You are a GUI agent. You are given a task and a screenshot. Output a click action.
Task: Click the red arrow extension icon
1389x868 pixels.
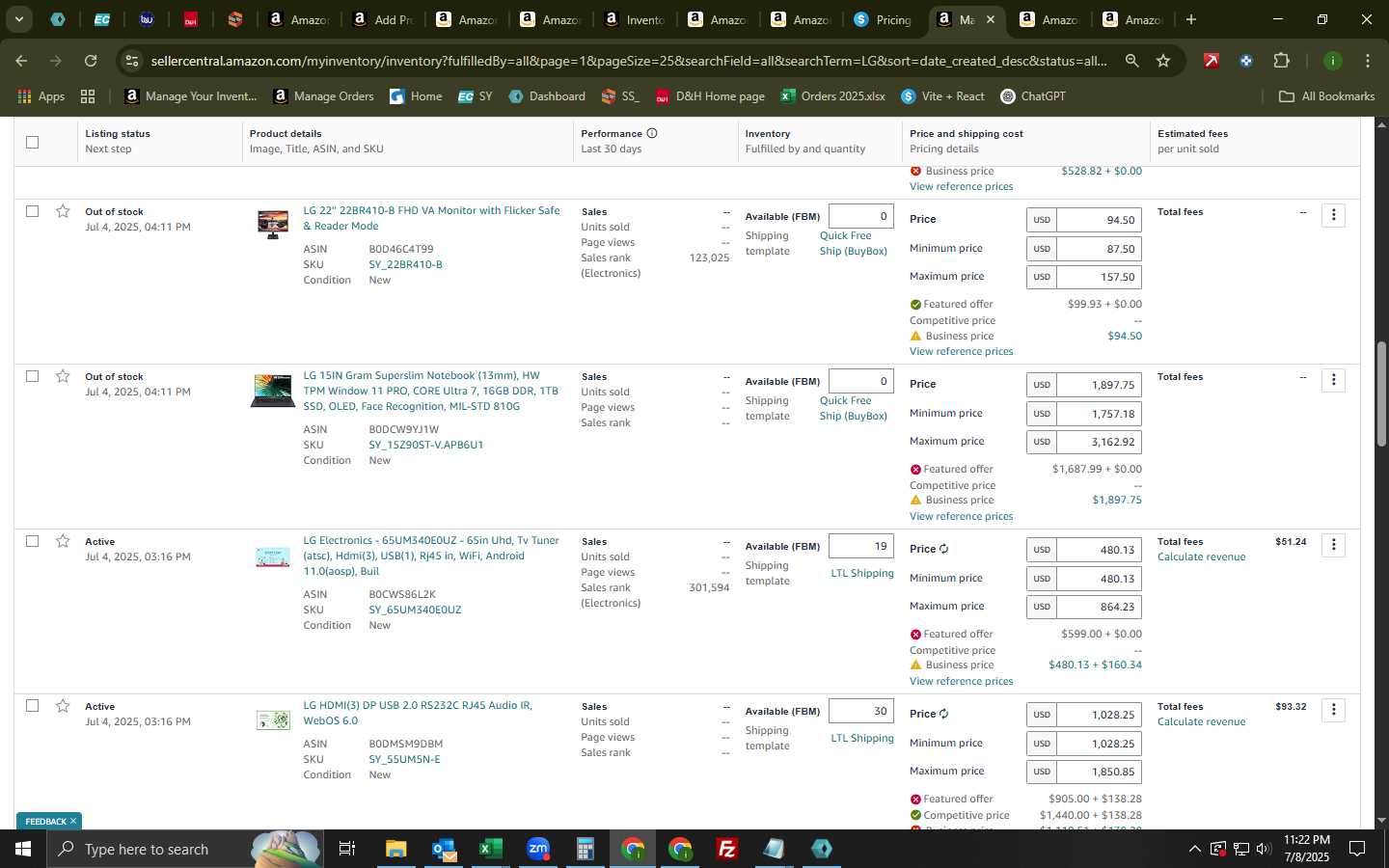1212,61
